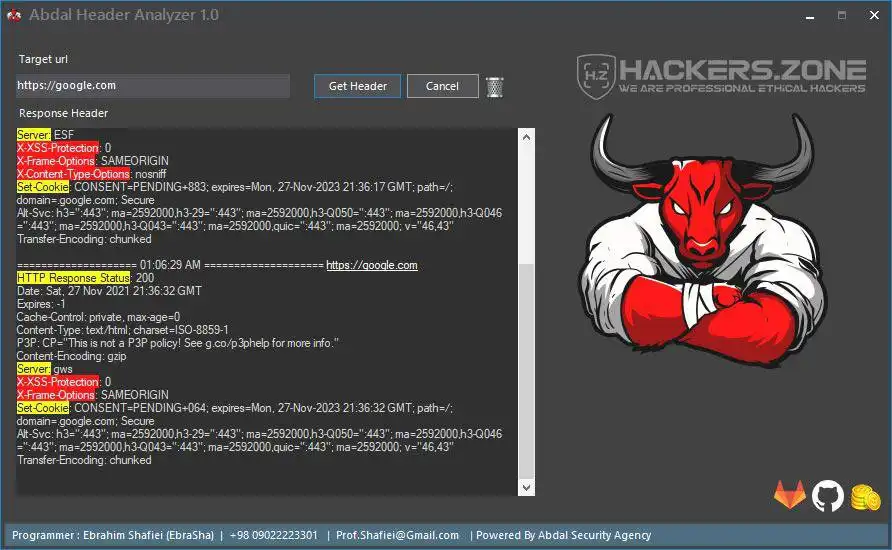
Task: Open the GitLab fox icon link
Action: click(790, 495)
